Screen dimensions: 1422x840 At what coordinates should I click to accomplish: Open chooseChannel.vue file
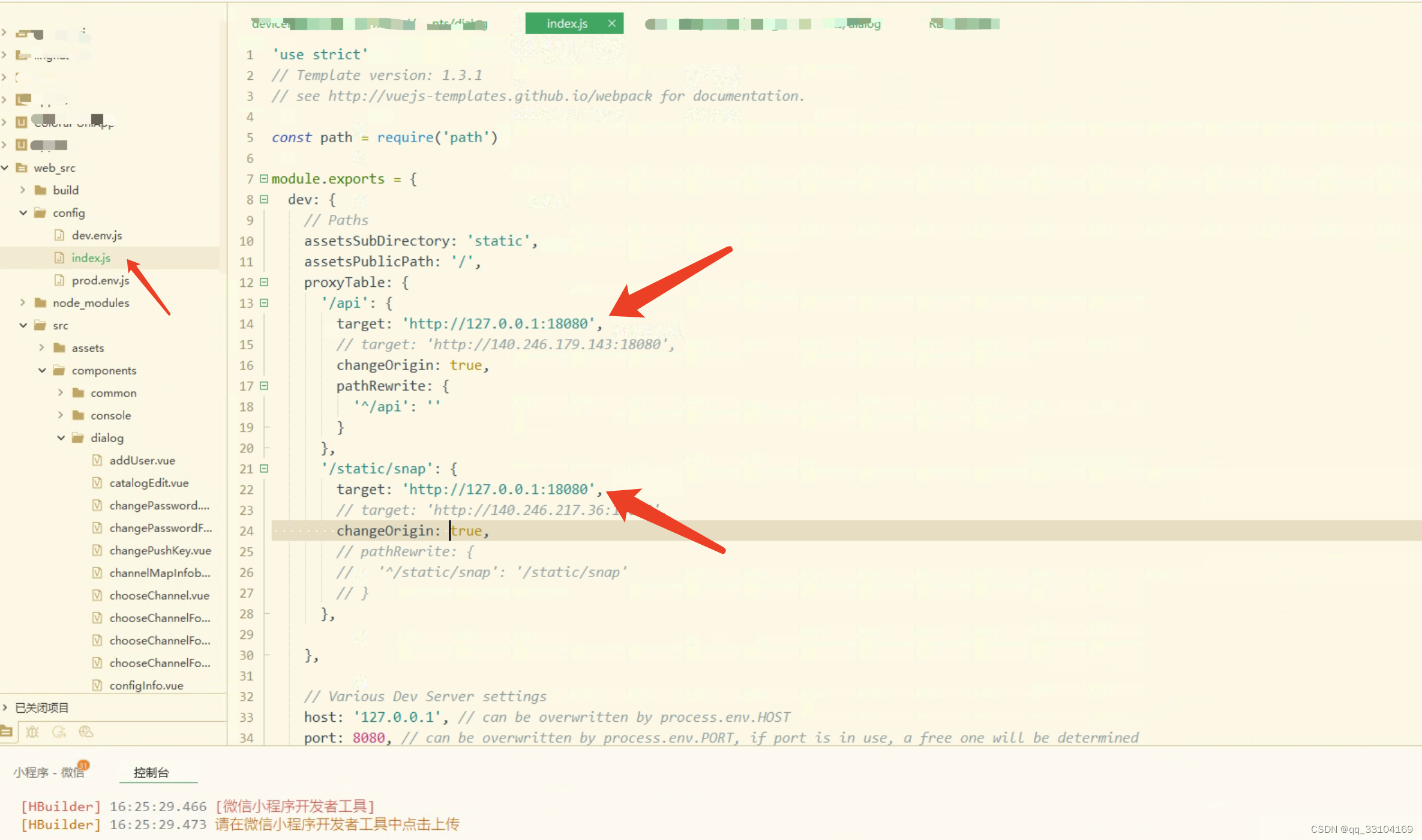coord(159,595)
